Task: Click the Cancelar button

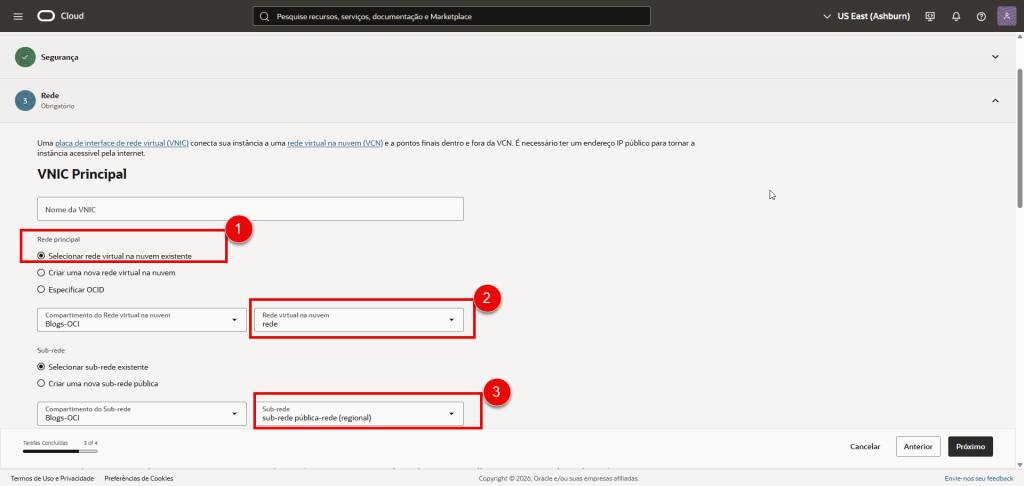Action: [865, 447]
